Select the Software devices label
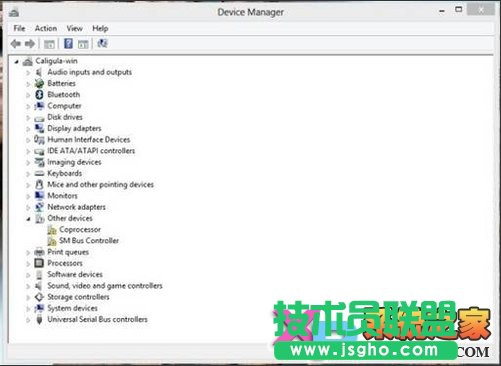The height and width of the screenshot is (366, 501). tap(75, 274)
